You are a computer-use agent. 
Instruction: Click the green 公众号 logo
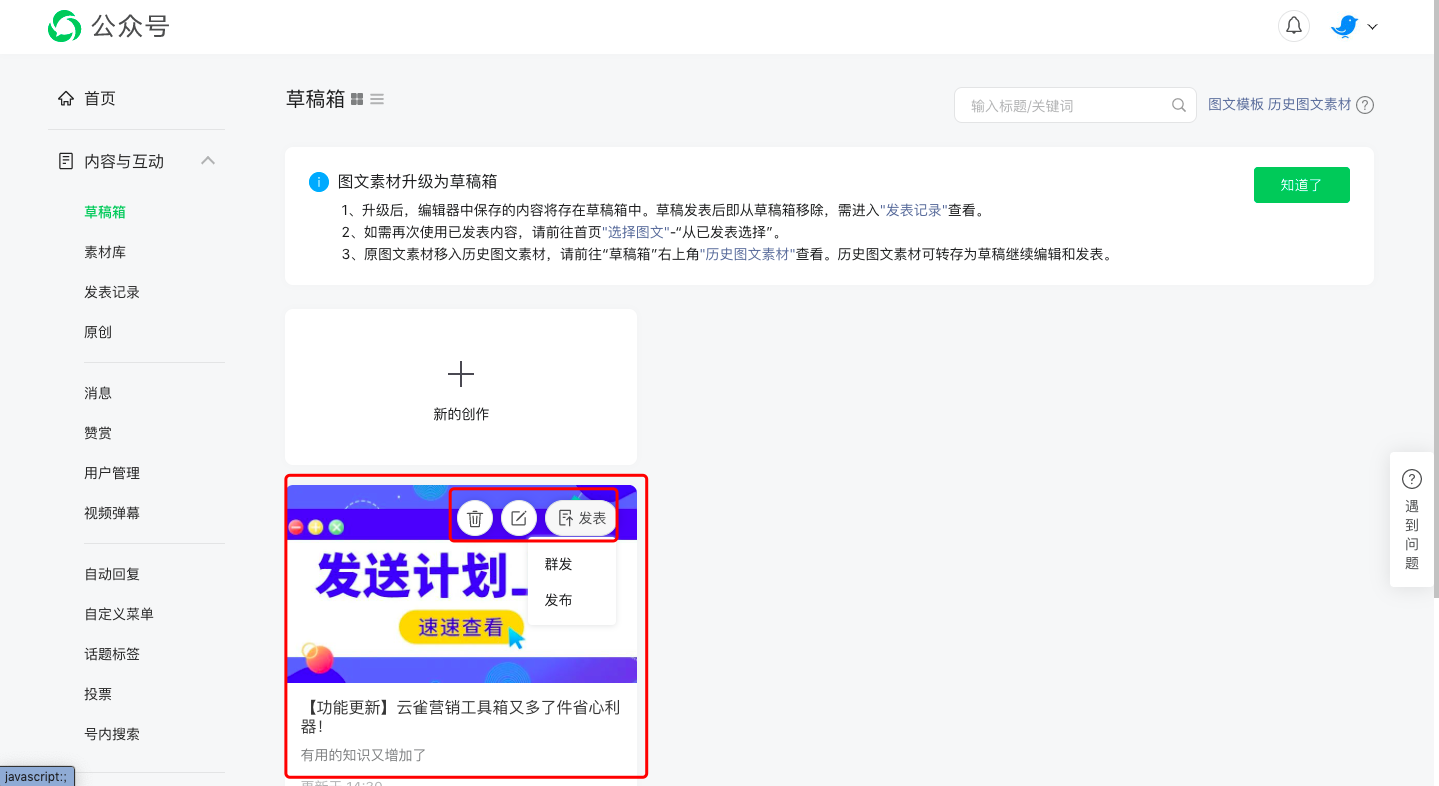pyautogui.click(x=63, y=25)
